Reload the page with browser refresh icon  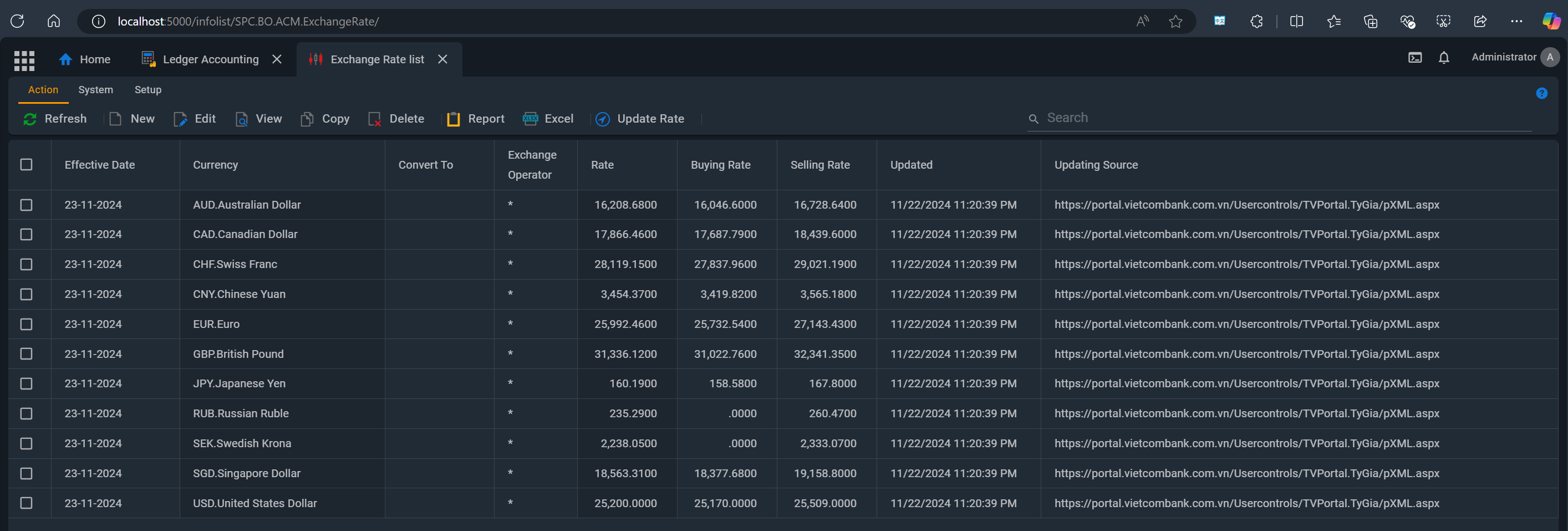[x=17, y=21]
